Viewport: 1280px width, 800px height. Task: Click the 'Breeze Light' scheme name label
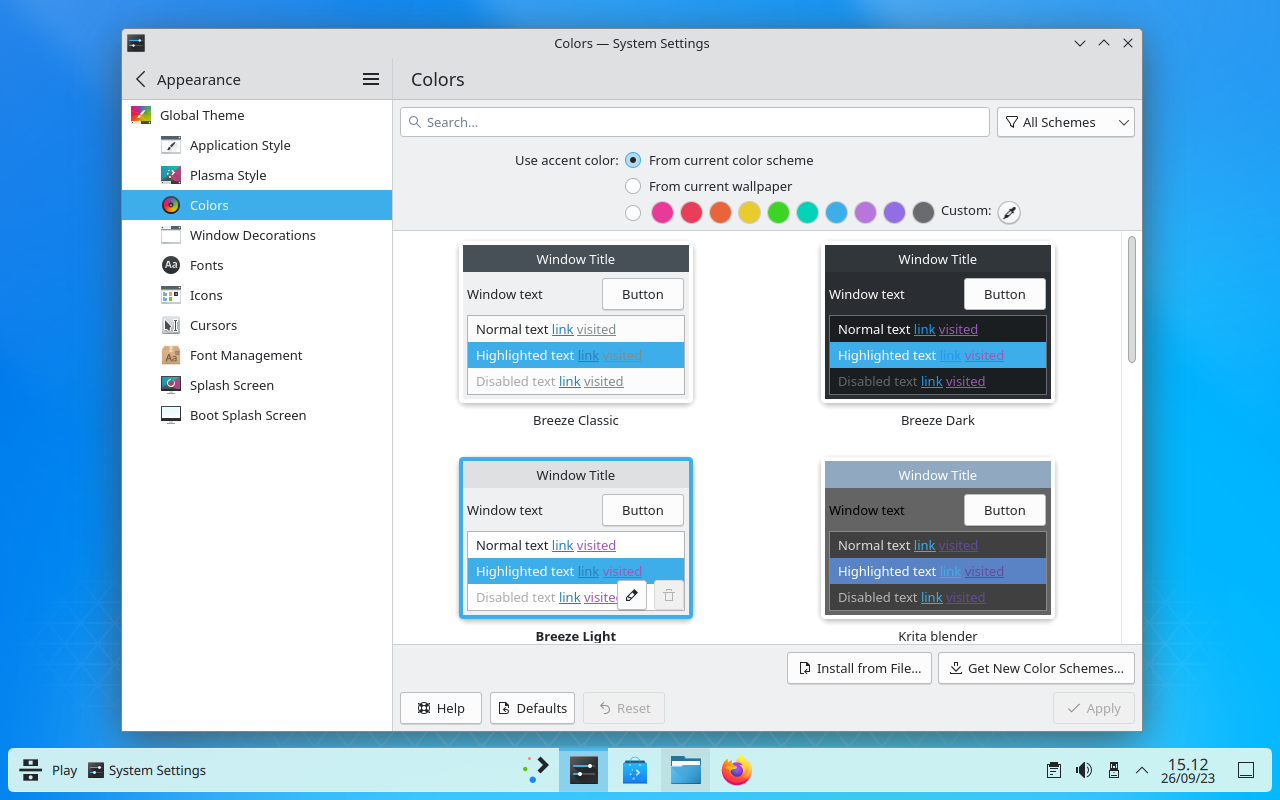pyautogui.click(x=576, y=636)
